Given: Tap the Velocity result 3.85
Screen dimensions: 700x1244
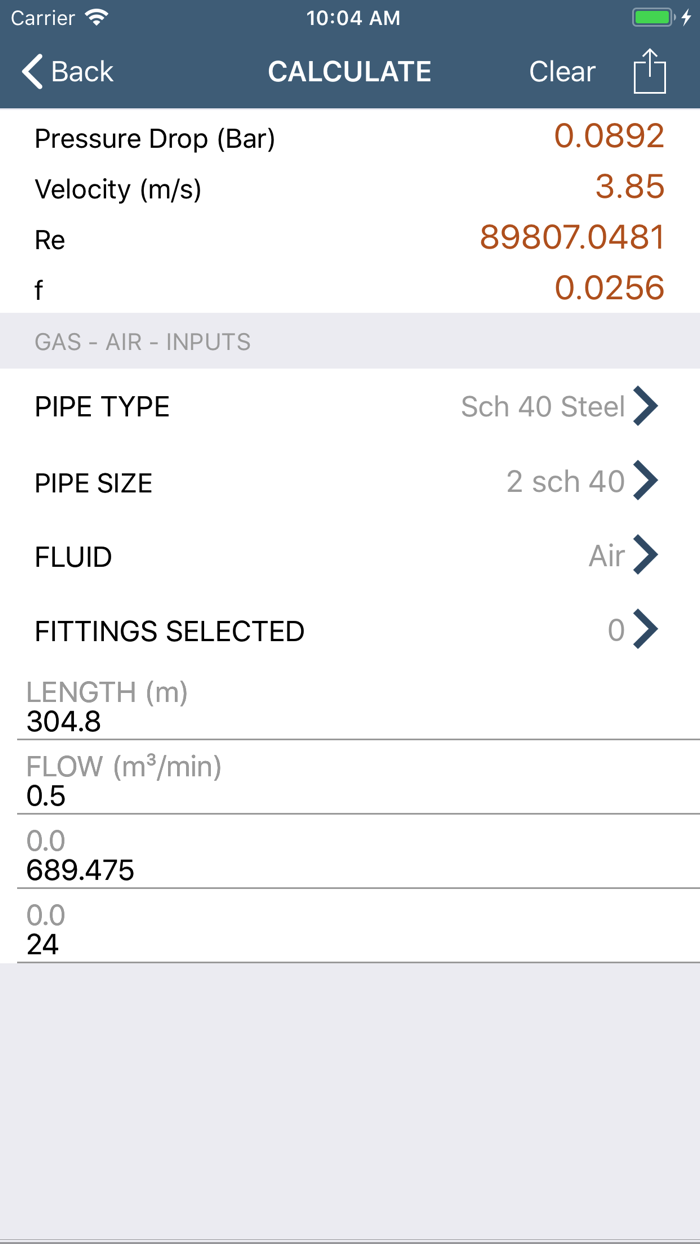Looking at the screenshot, I should coord(629,187).
